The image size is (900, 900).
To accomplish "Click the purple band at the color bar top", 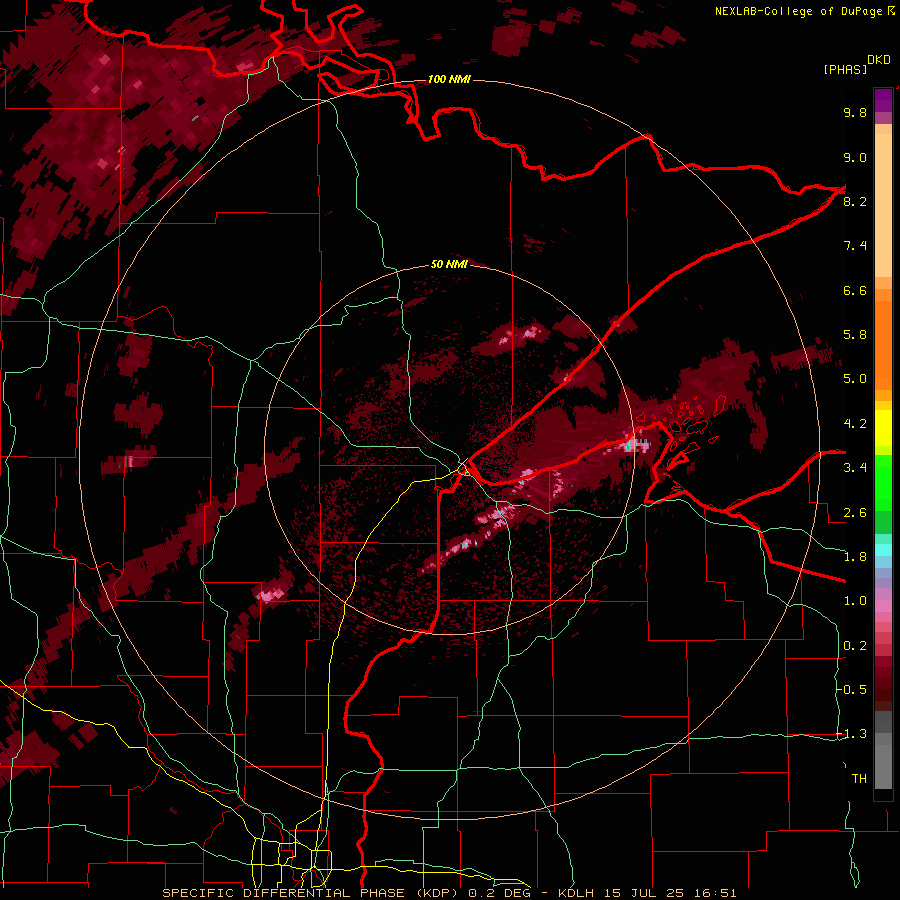I will click(883, 100).
